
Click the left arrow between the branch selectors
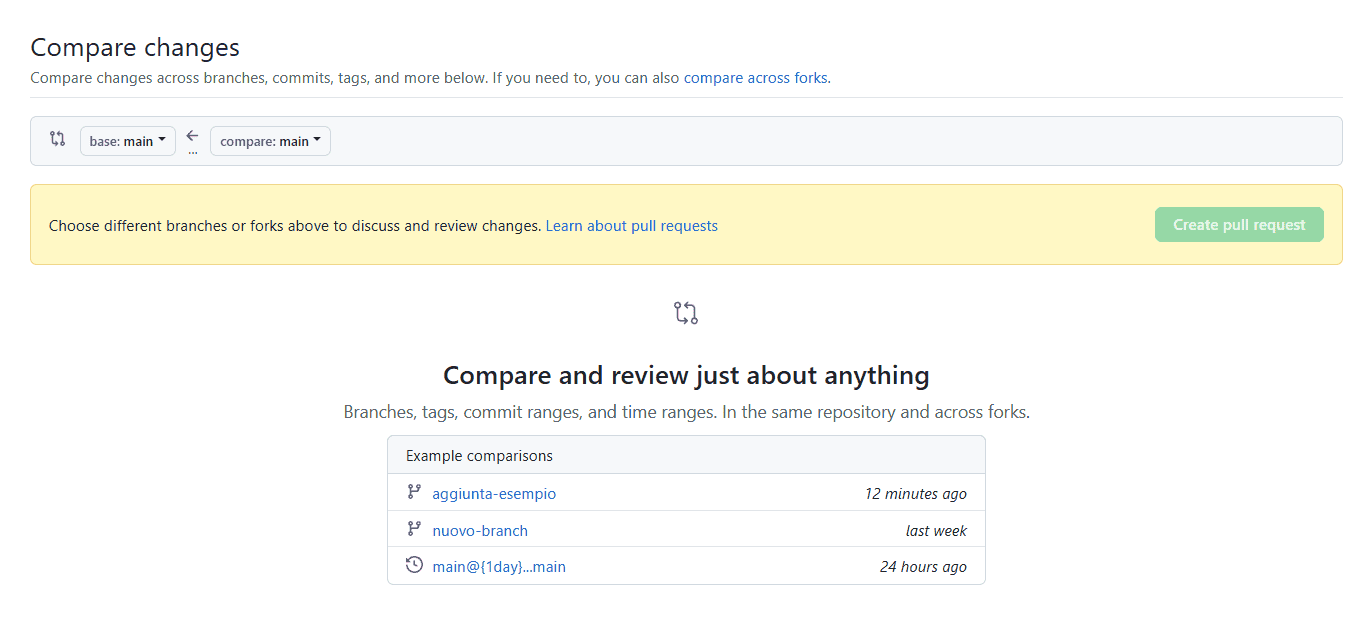(191, 135)
